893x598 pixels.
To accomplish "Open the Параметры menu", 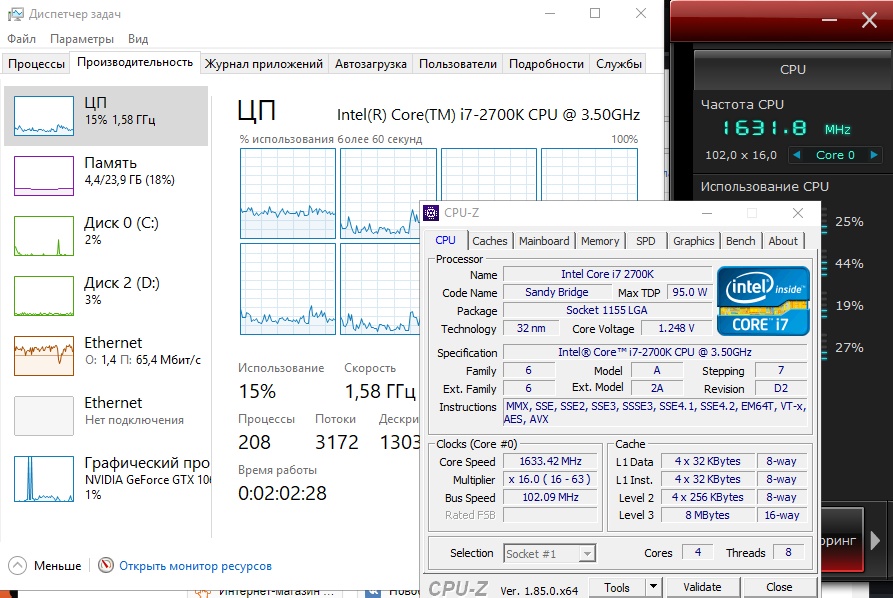I will point(82,39).
